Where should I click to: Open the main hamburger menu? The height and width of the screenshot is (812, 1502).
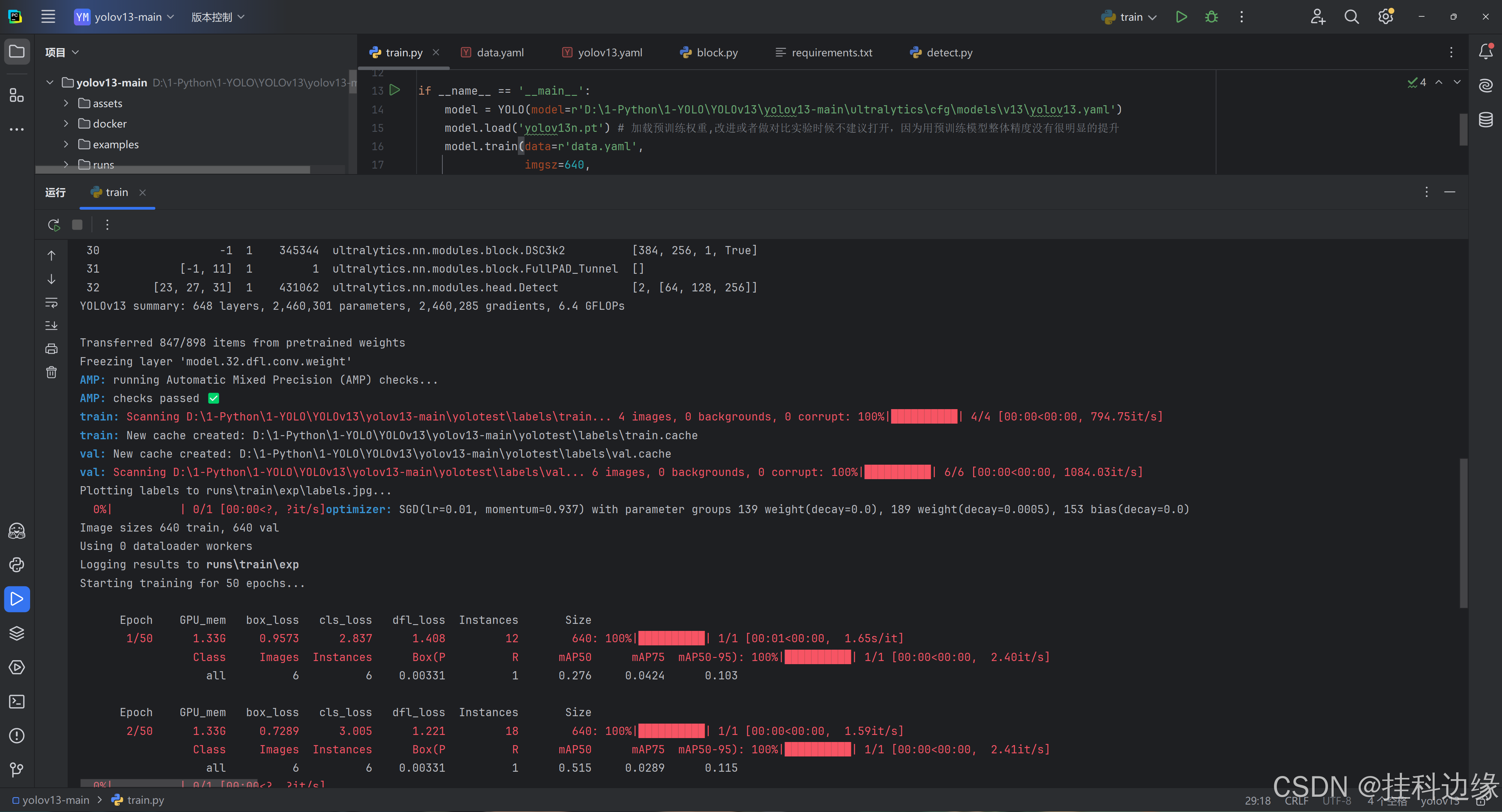[49, 17]
